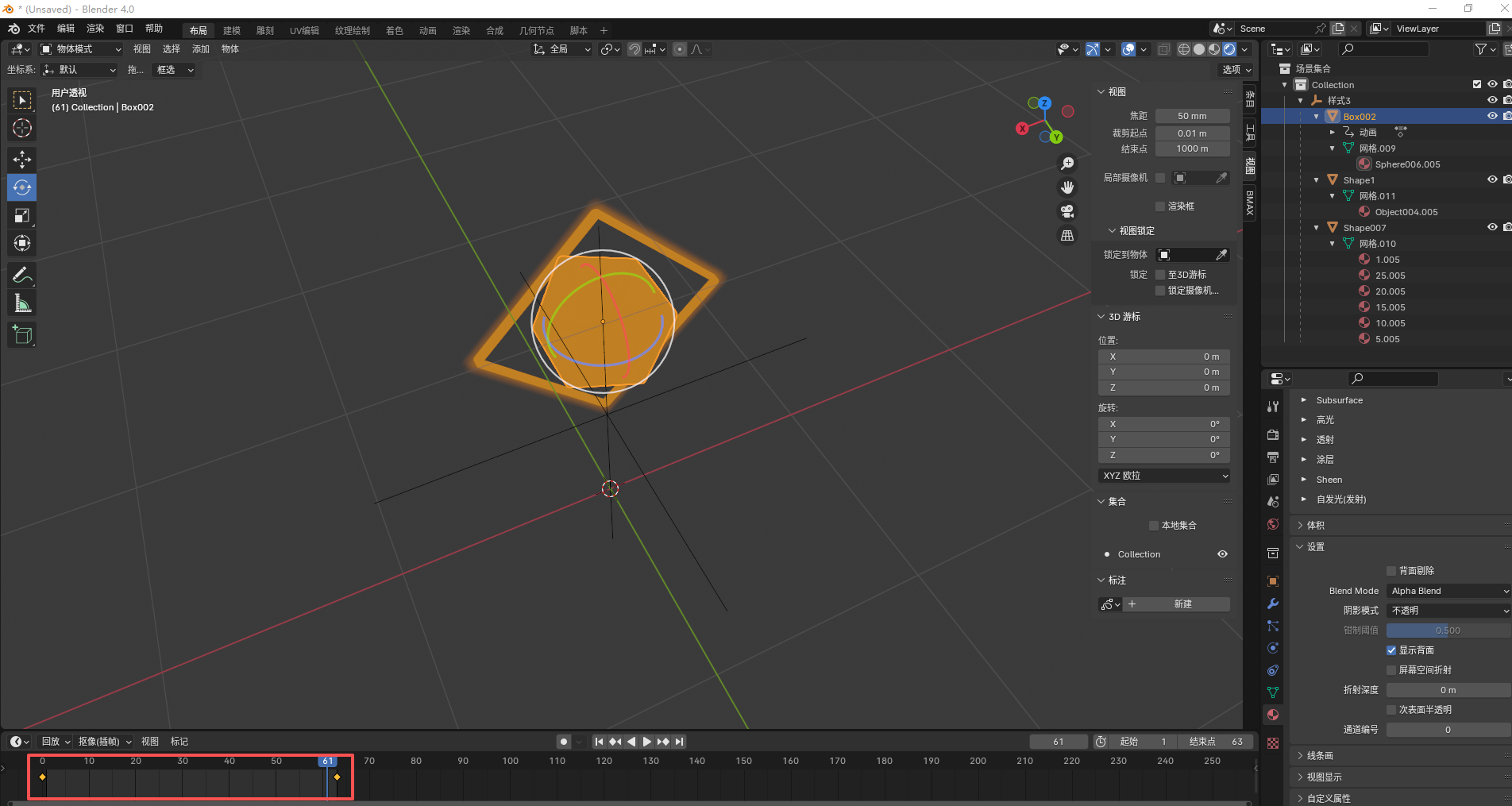The height and width of the screenshot is (806, 1512).
Task: Select the Move tool in the left toolbar
Action: 22,160
